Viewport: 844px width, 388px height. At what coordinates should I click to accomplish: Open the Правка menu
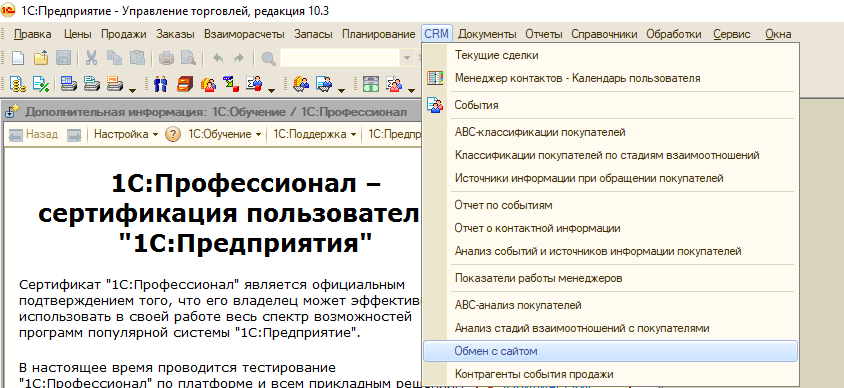click(32, 34)
